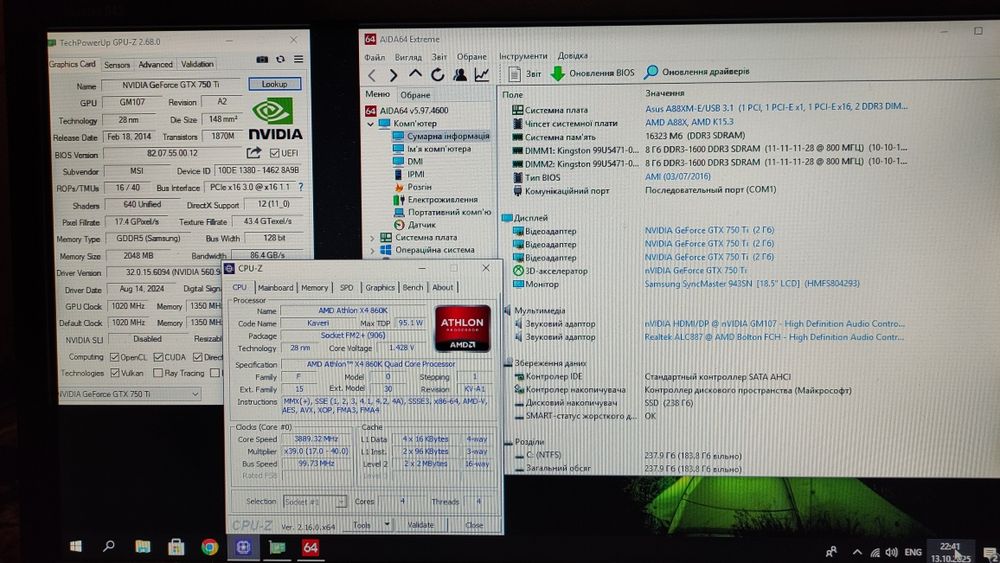Viewport: 1000px width, 563px height.
Task: Click Оновлення BIOS green arrow button
Action: (x=592, y=73)
